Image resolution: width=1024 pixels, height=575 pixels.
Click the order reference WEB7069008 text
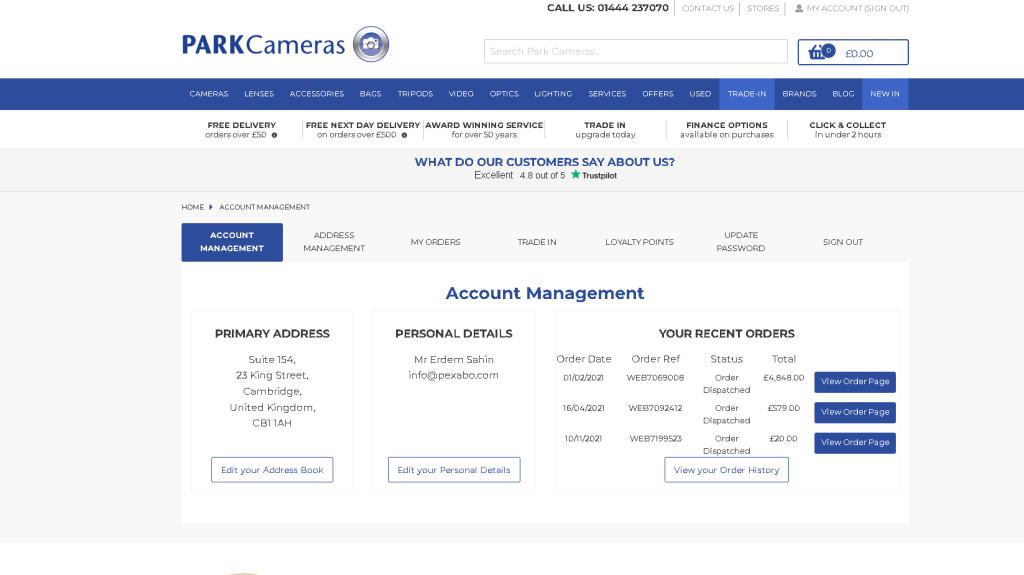pos(655,378)
